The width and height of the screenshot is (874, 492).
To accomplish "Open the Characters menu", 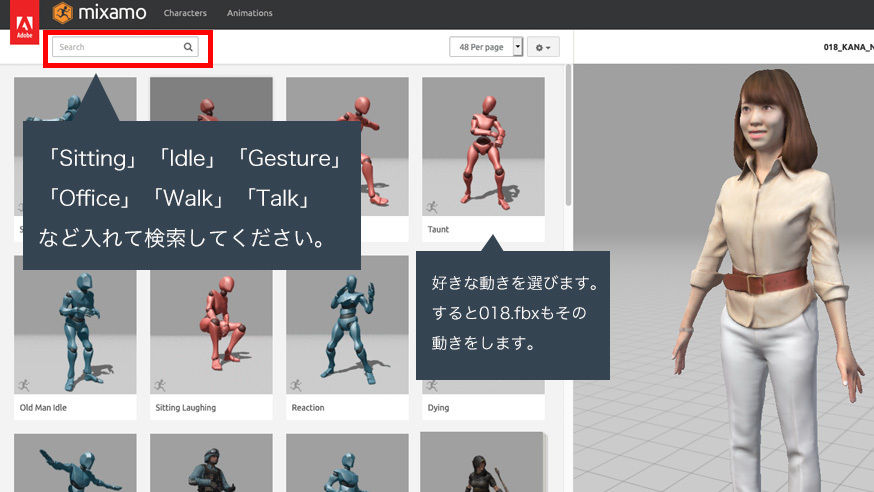I will point(185,13).
